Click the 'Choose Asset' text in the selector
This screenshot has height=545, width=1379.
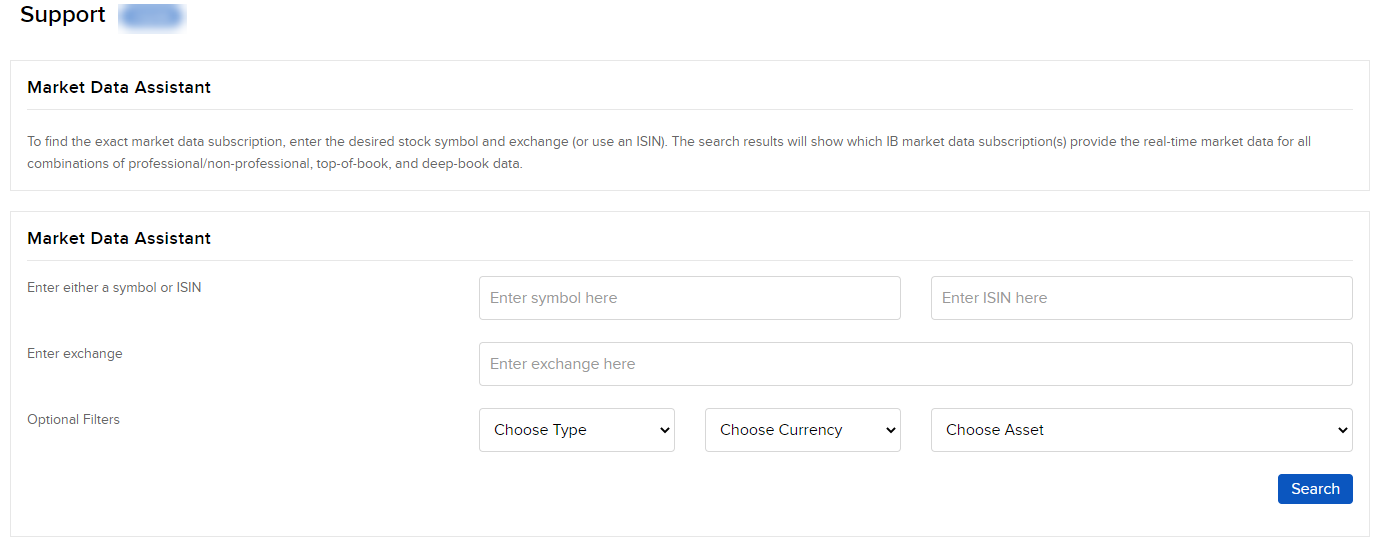click(x=995, y=430)
